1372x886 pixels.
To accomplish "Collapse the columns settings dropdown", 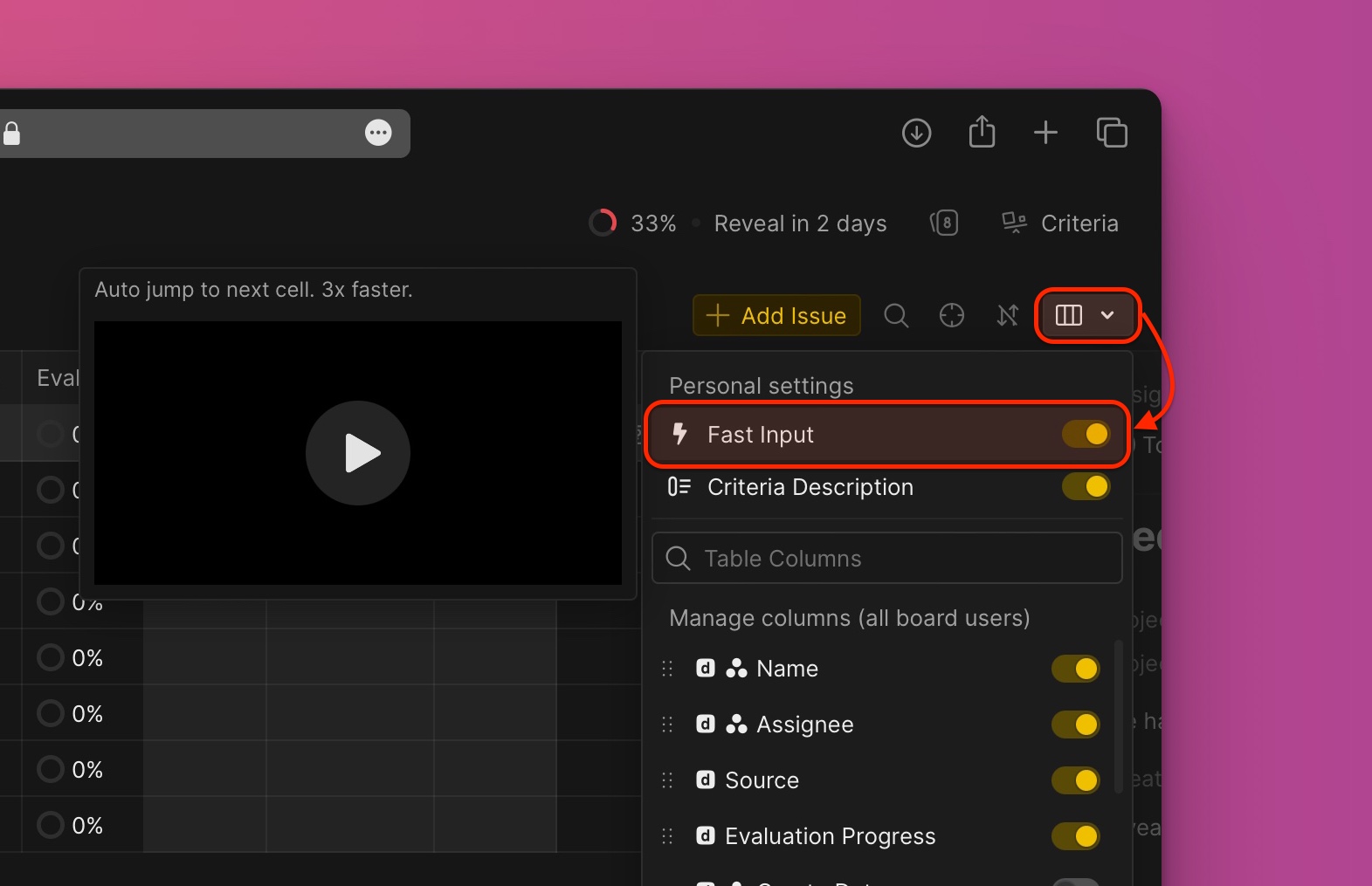I will [x=1086, y=315].
